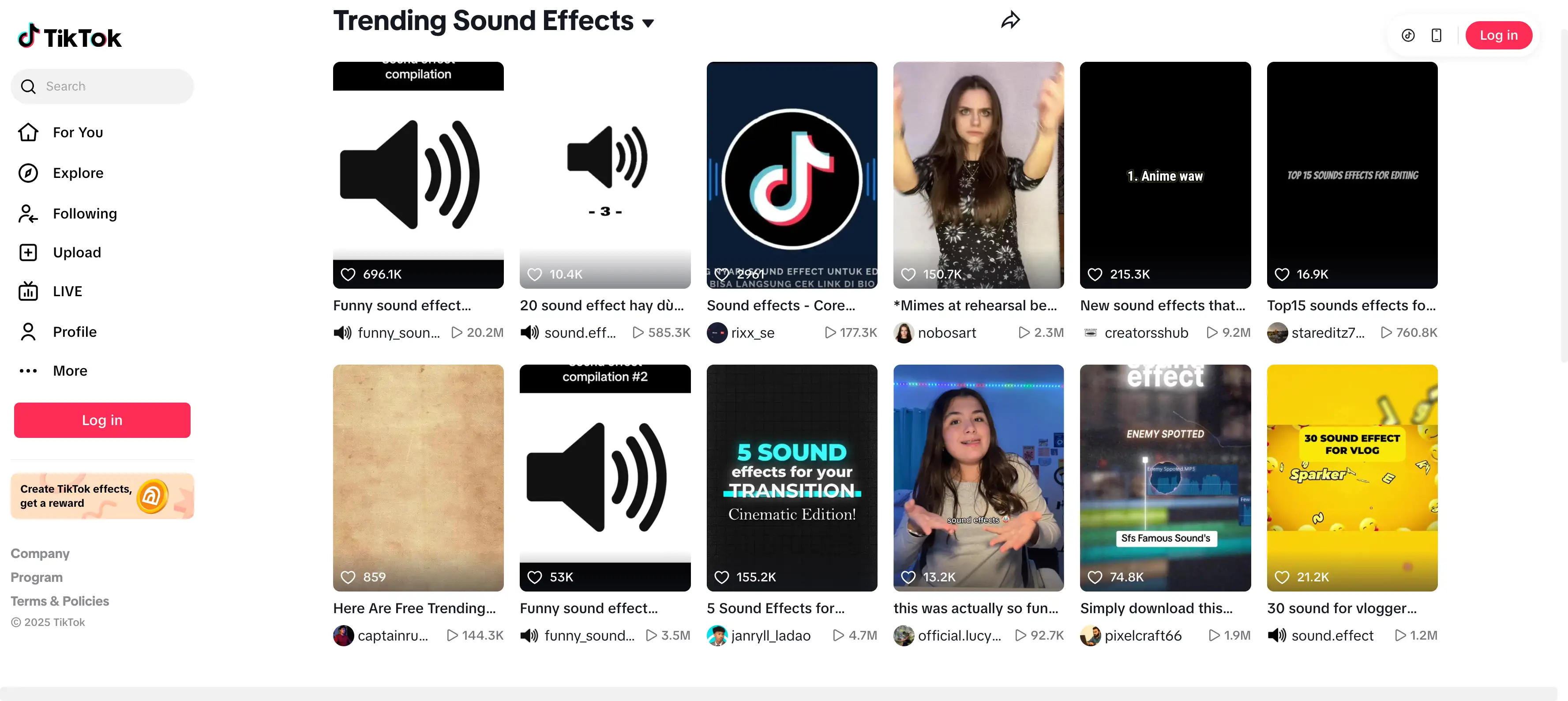
Task: Expand the Terms & Policies section
Action: (60, 601)
